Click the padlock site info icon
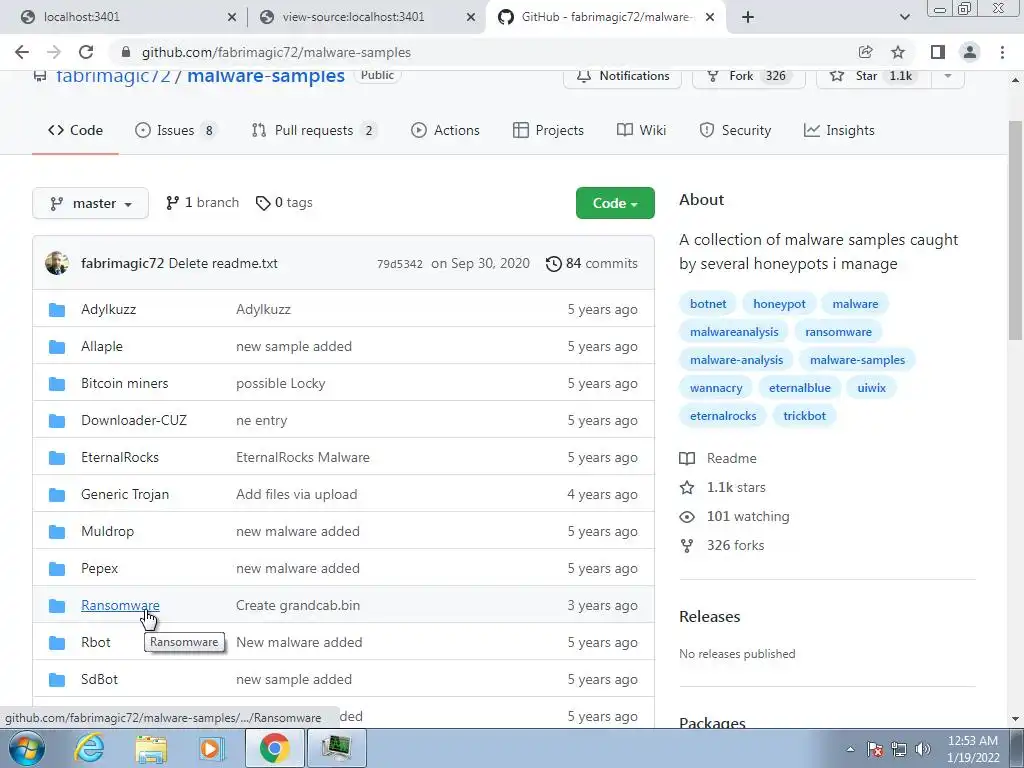 (x=126, y=52)
